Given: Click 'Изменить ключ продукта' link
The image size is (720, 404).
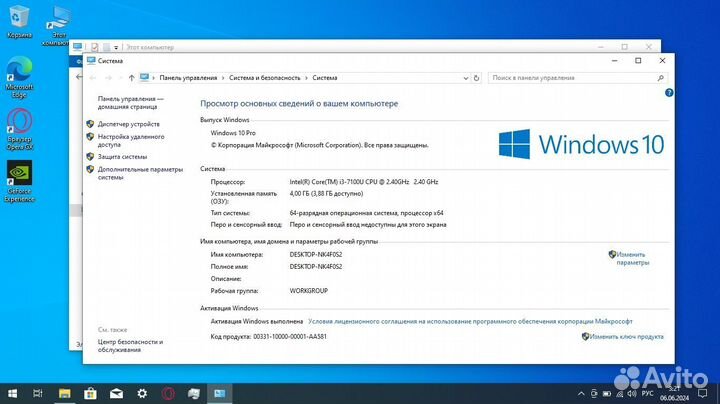Looking at the screenshot, I should click(626, 337).
